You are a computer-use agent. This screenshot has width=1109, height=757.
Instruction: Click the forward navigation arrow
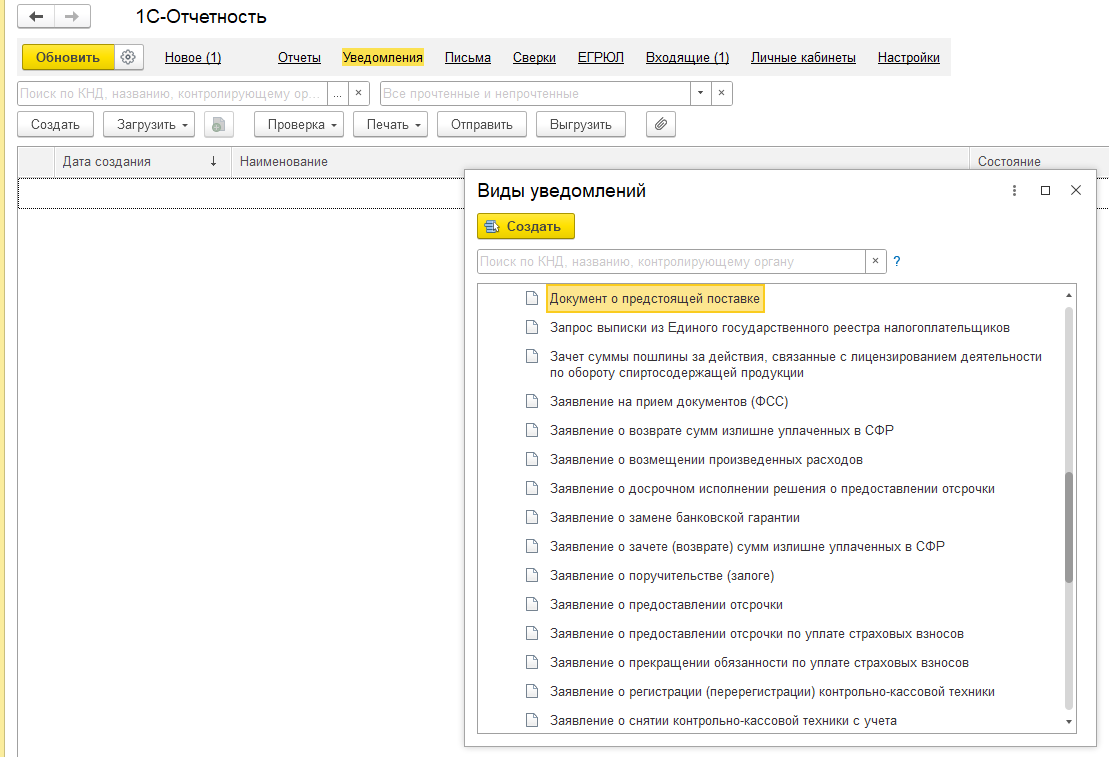(x=71, y=17)
